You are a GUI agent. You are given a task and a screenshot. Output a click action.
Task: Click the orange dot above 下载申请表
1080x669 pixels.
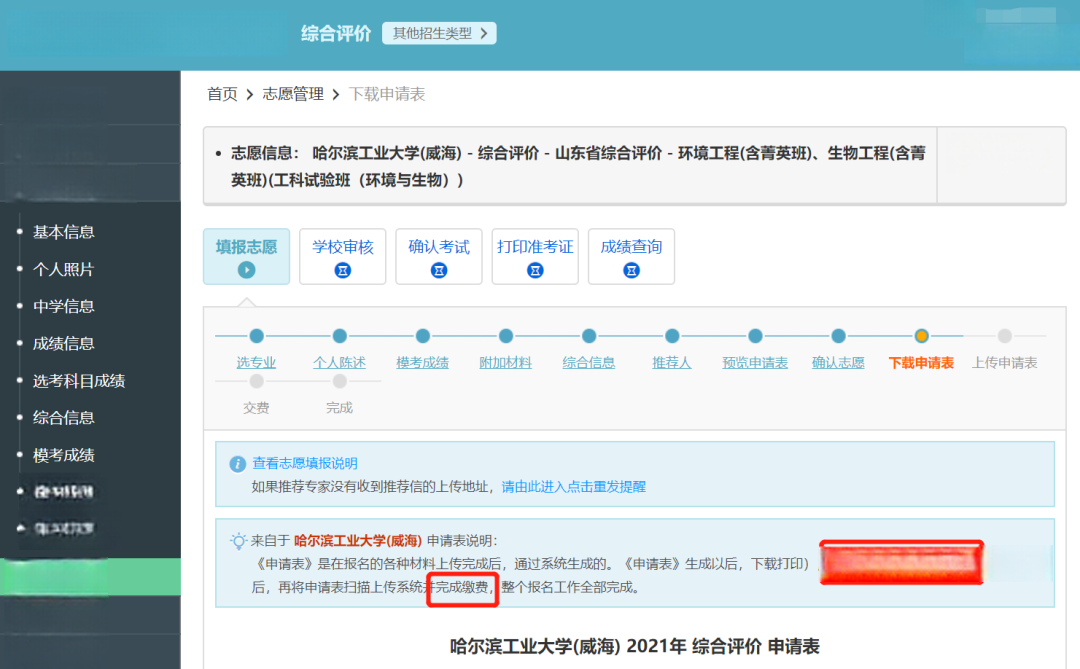pyautogui.click(x=921, y=336)
